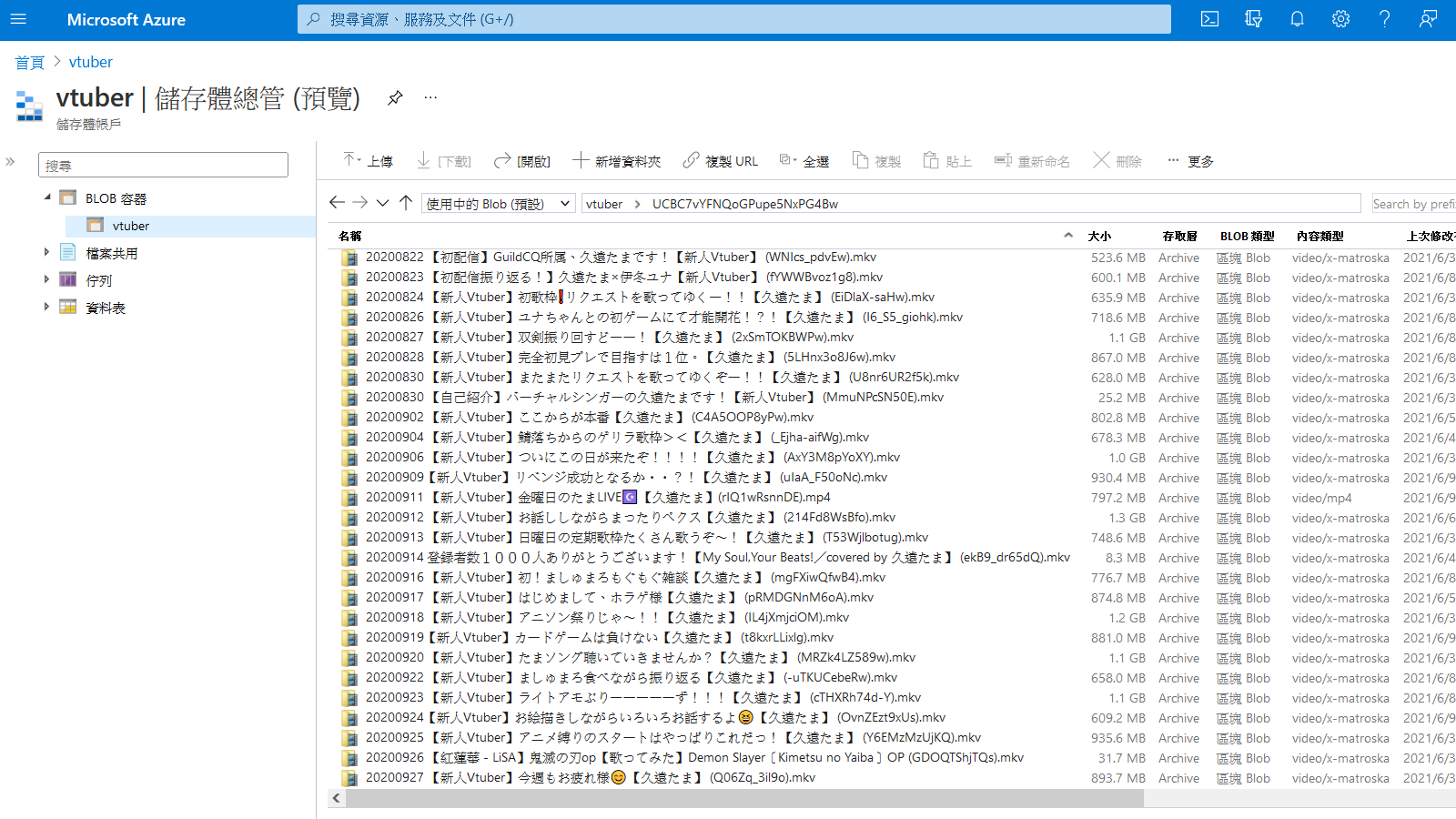Screen dimensions: 1456x819
Task: Navigate up one folder level arrow
Action: coord(406,203)
